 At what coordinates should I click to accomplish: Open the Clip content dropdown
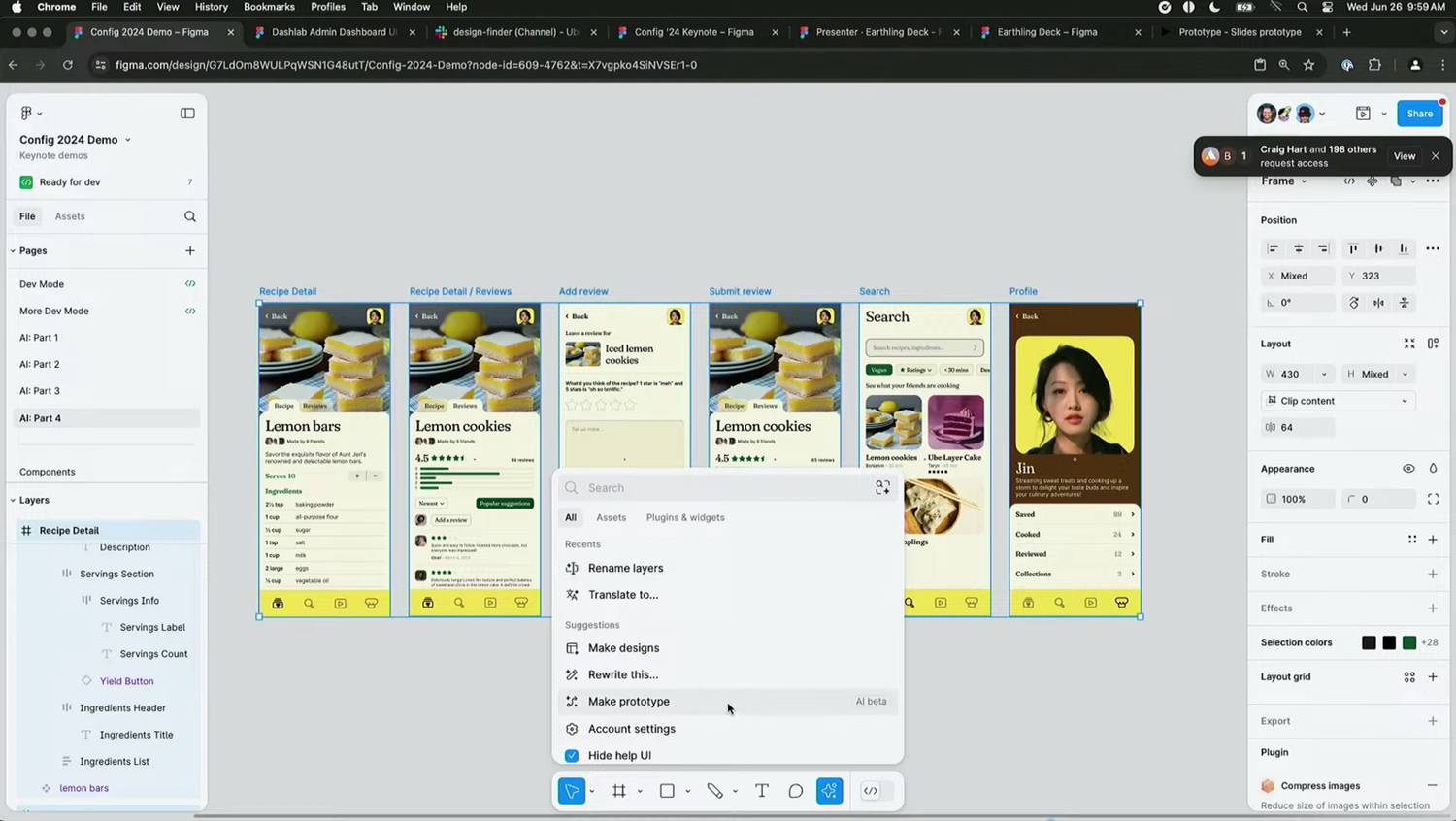click(x=1338, y=401)
